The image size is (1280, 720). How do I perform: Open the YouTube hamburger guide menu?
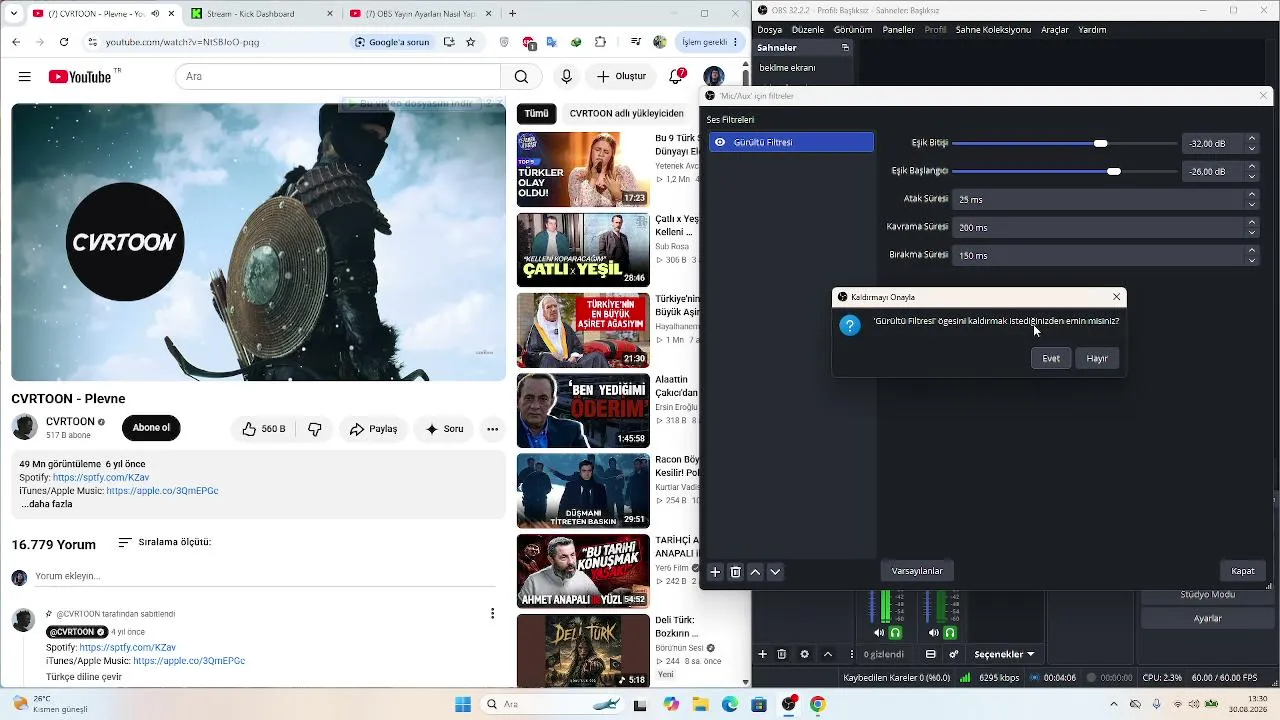click(x=25, y=77)
